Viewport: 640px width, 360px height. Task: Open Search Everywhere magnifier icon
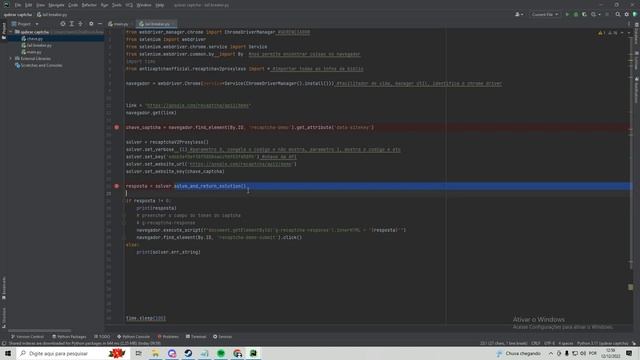[x=618, y=14]
